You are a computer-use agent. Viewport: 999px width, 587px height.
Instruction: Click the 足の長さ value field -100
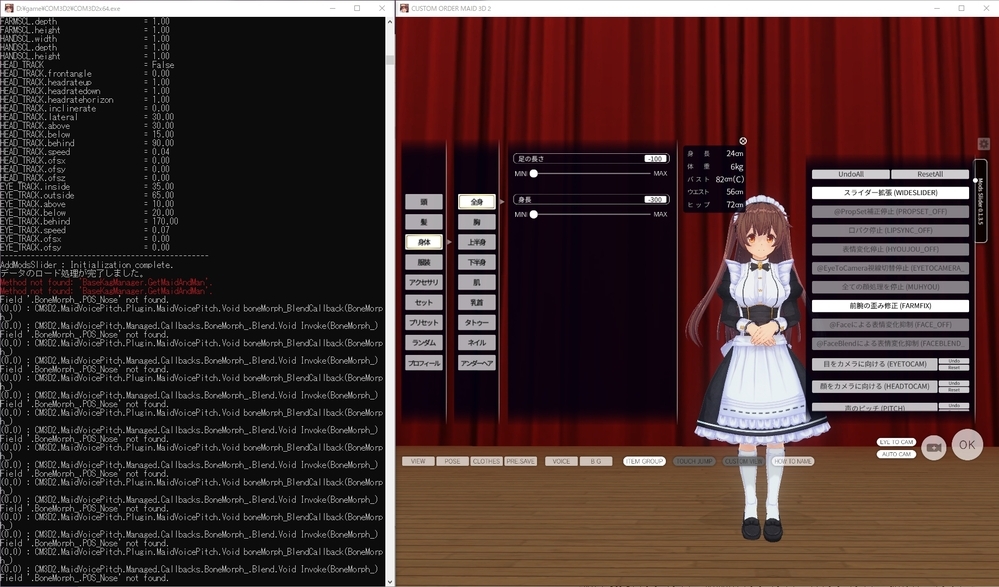pyautogui.click(x=655, y=159)
